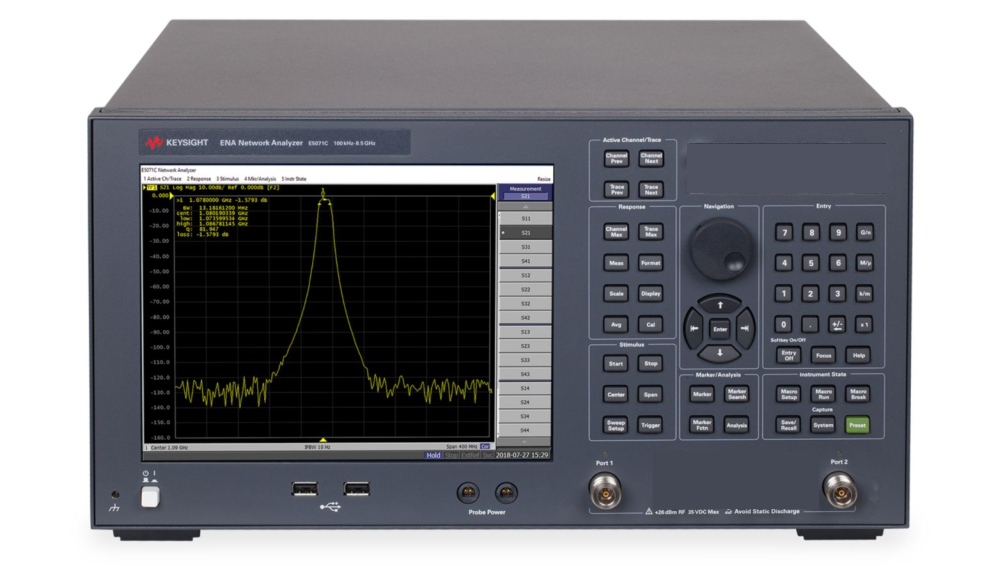Select the Display key
1005x566 pixels.
651,294
